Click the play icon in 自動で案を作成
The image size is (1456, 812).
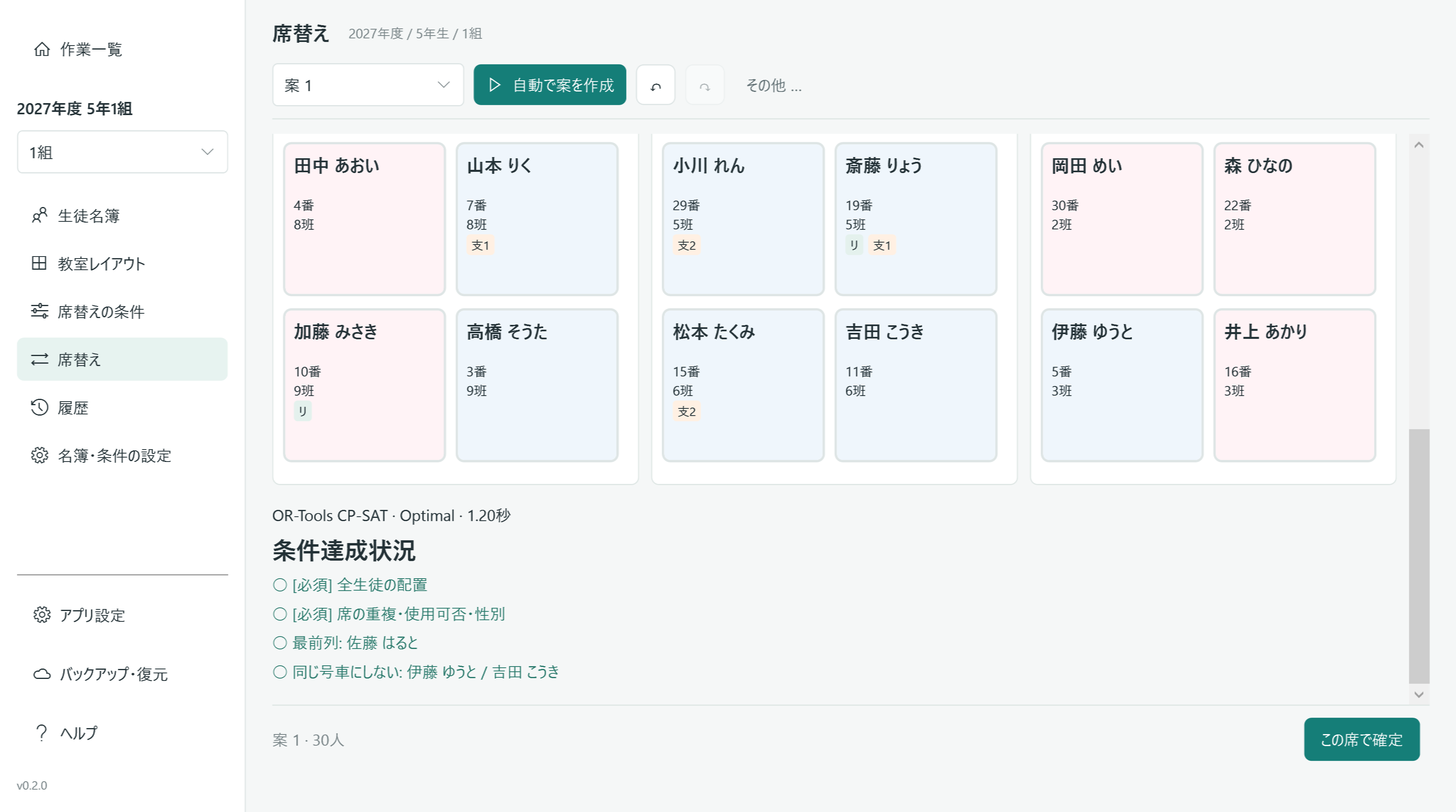(x=495, y=85)
